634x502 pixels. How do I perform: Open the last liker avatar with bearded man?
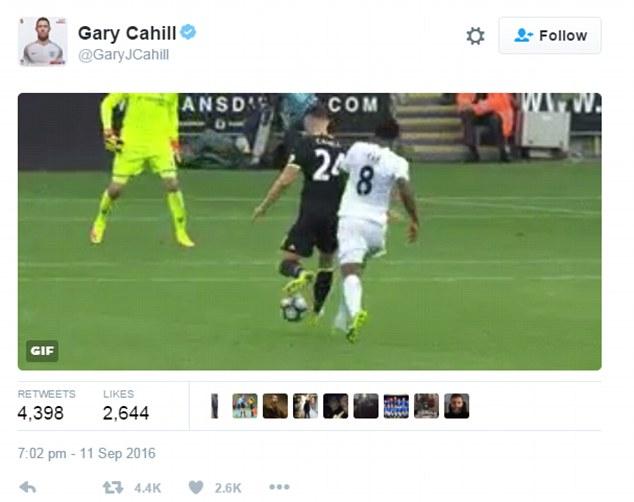click(456, 406)
